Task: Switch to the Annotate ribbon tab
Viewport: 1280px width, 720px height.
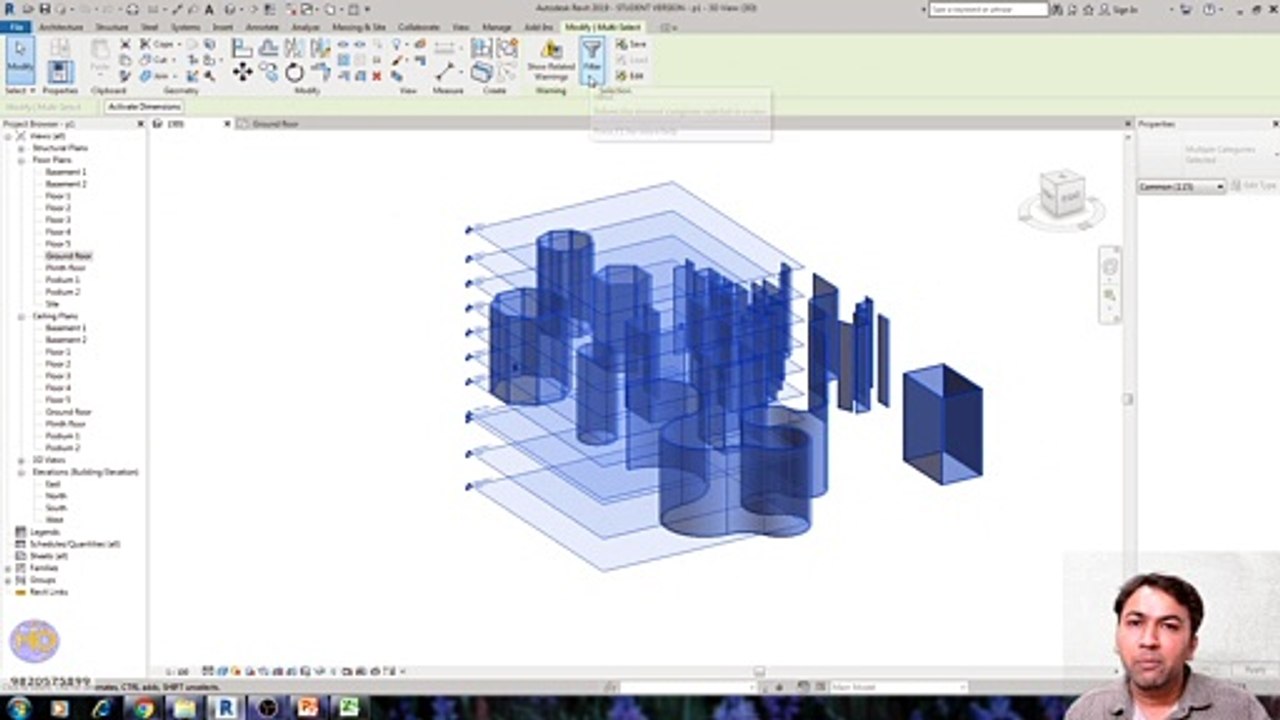Action: (262, 27)
